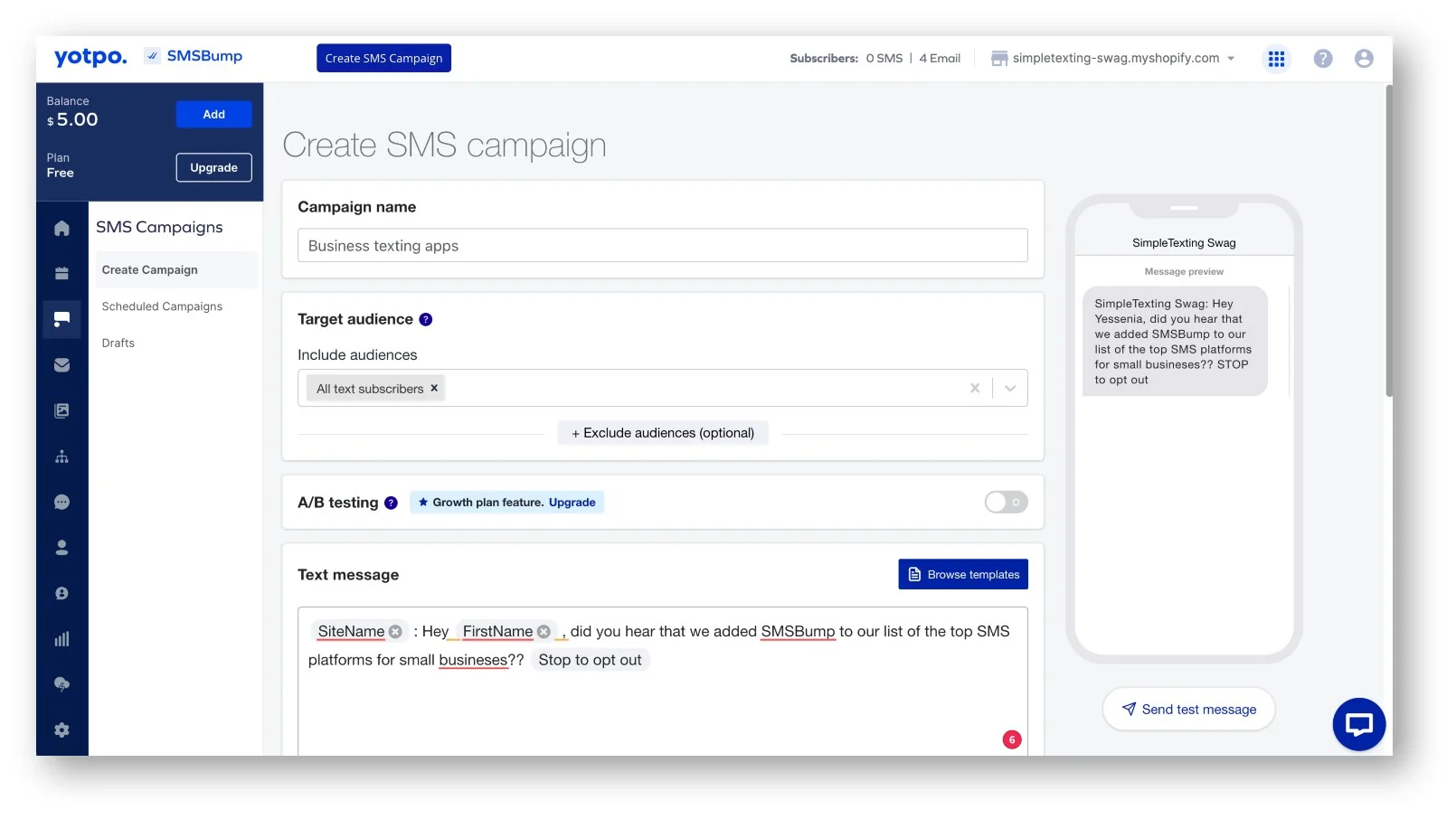Open the settings gear icon in sidebar

(x=61, y=730)
